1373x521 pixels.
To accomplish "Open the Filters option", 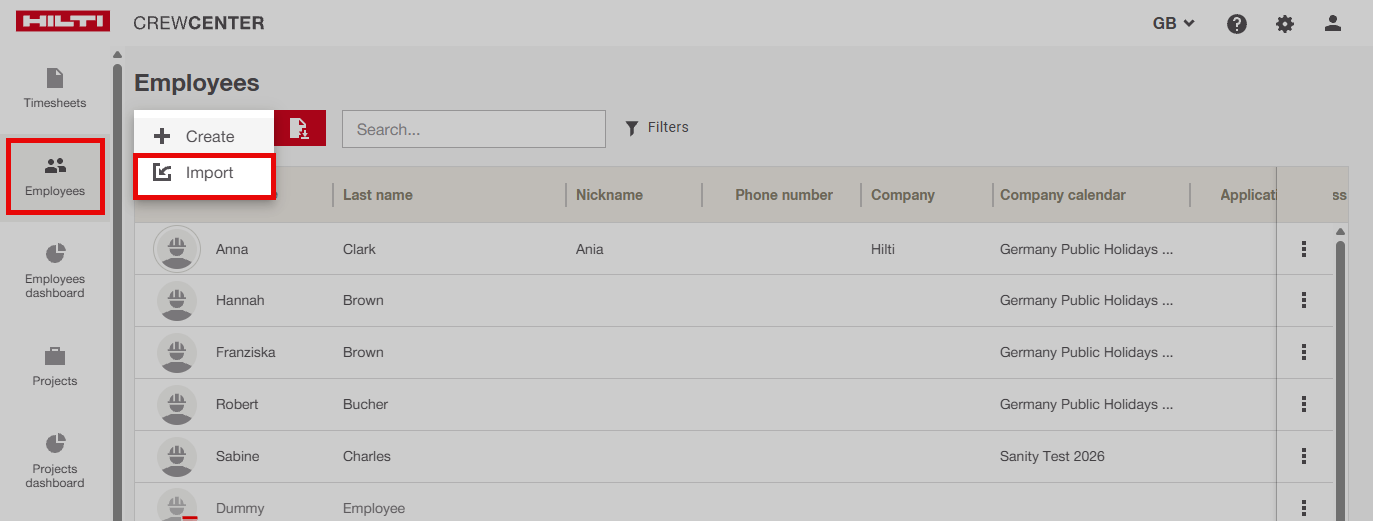I will pos(657,127).
